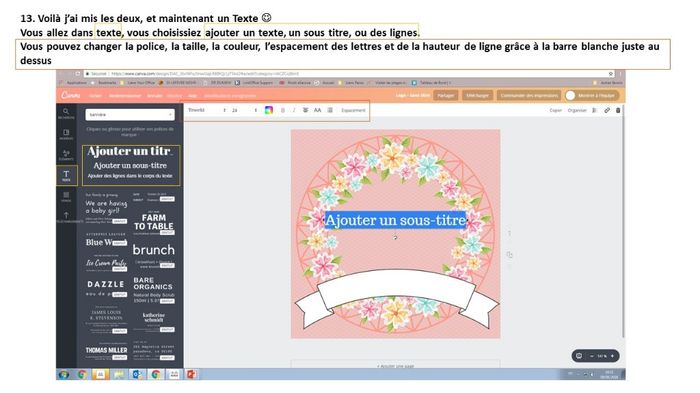Open the search tab in Canva sidebar
The height and width of the screenshot is (393, 700).
(x=66, y=113)
